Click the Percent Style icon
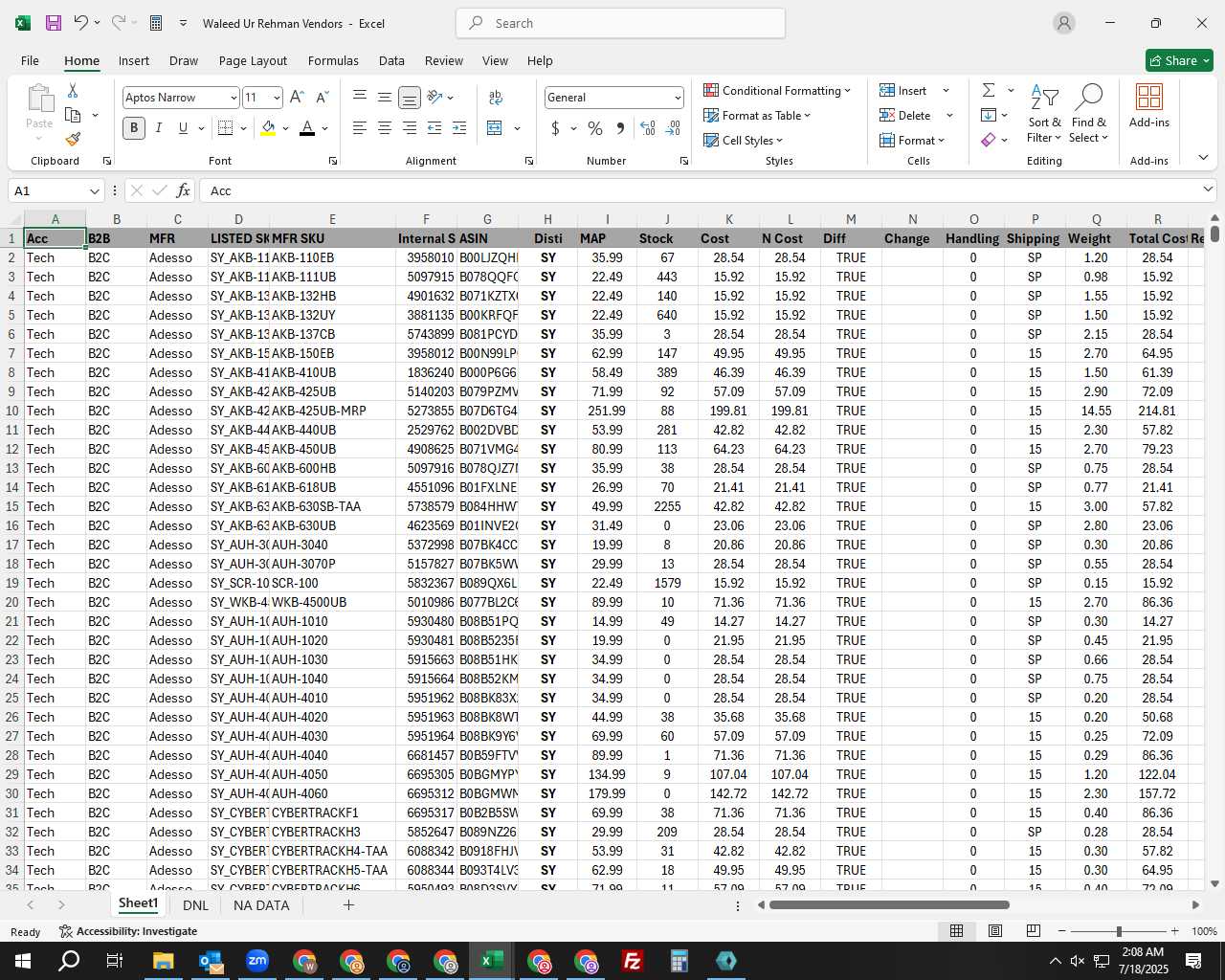This screenshot has width=1225, height=980. point(595,127)
